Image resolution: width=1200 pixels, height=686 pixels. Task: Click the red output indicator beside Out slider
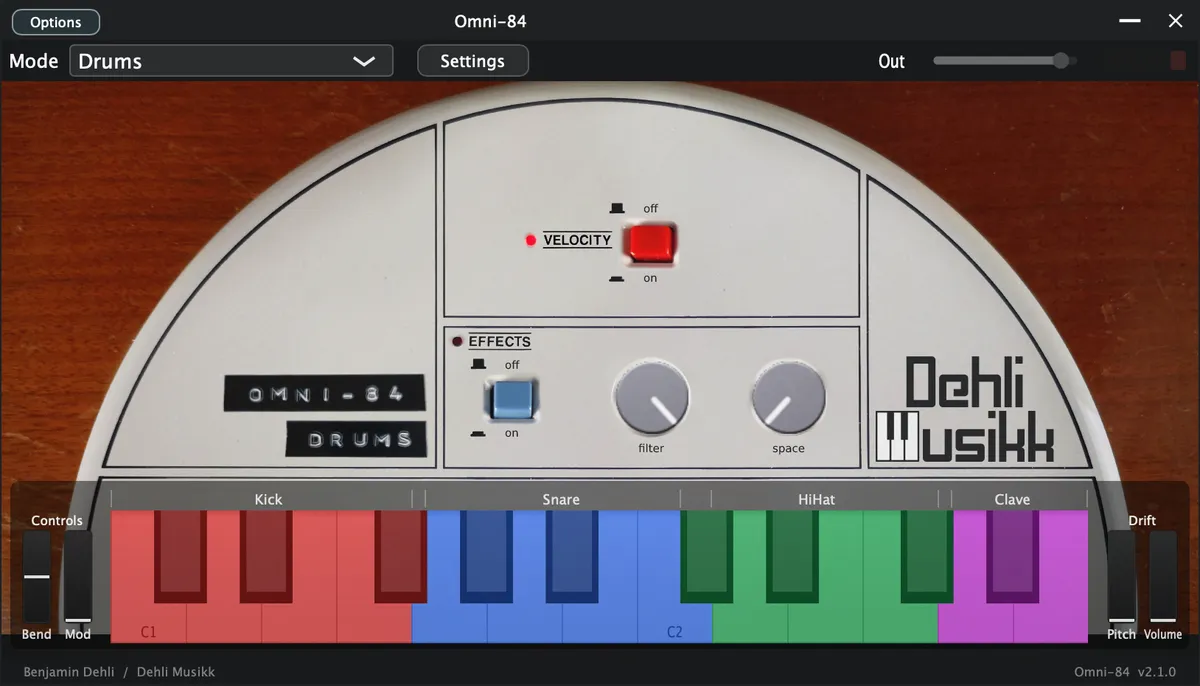coord(1178,61)
